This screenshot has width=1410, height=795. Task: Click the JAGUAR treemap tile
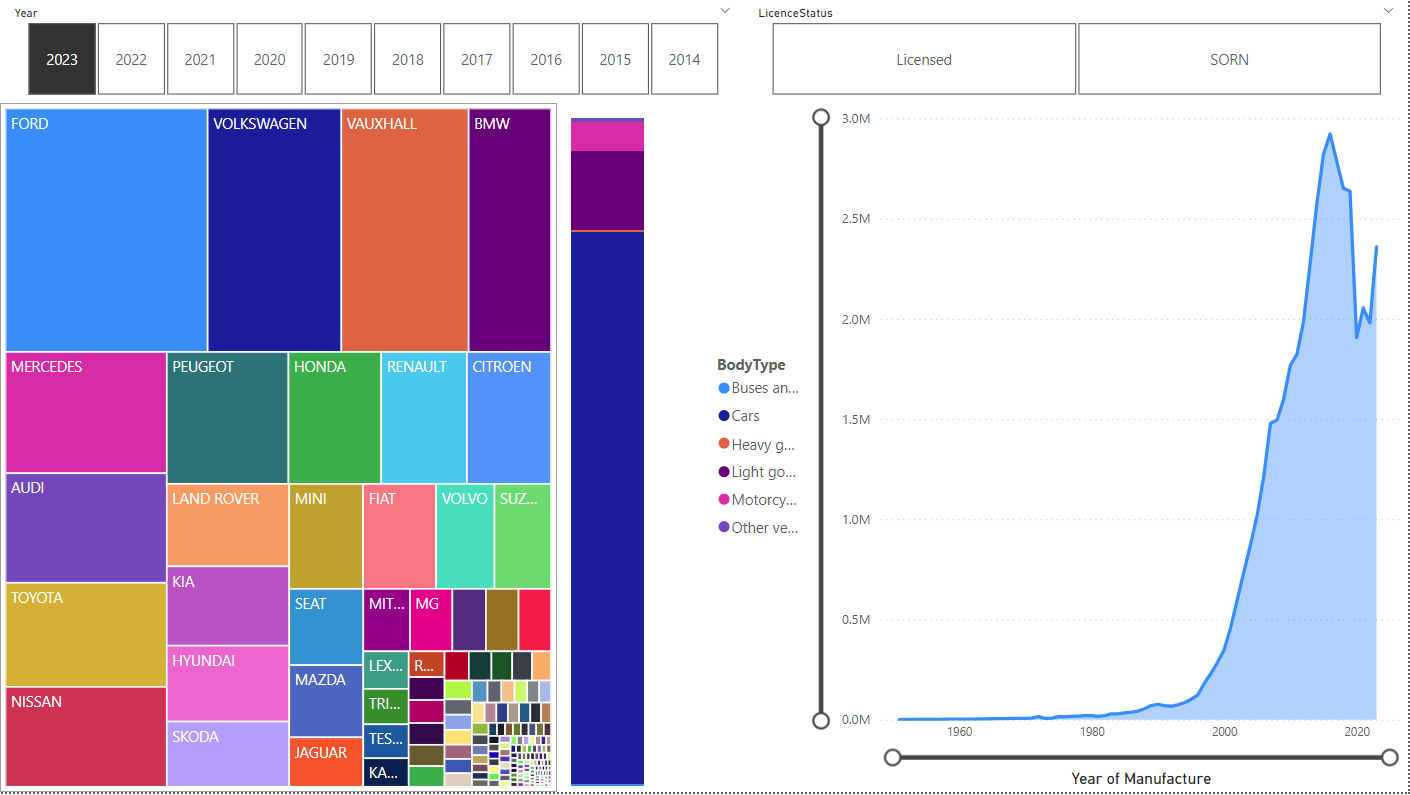(326, 762)
